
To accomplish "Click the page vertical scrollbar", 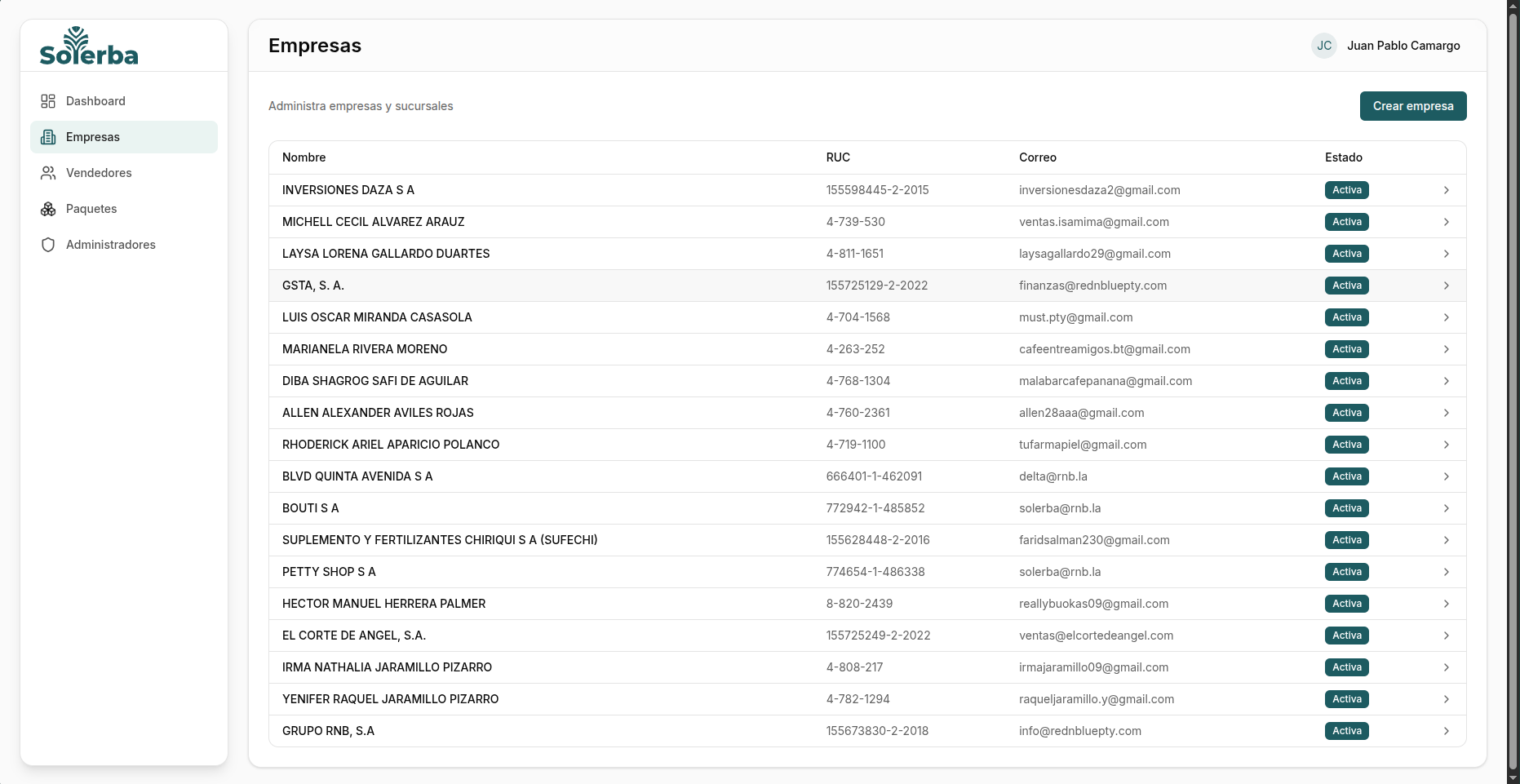I will point(1513,392).
